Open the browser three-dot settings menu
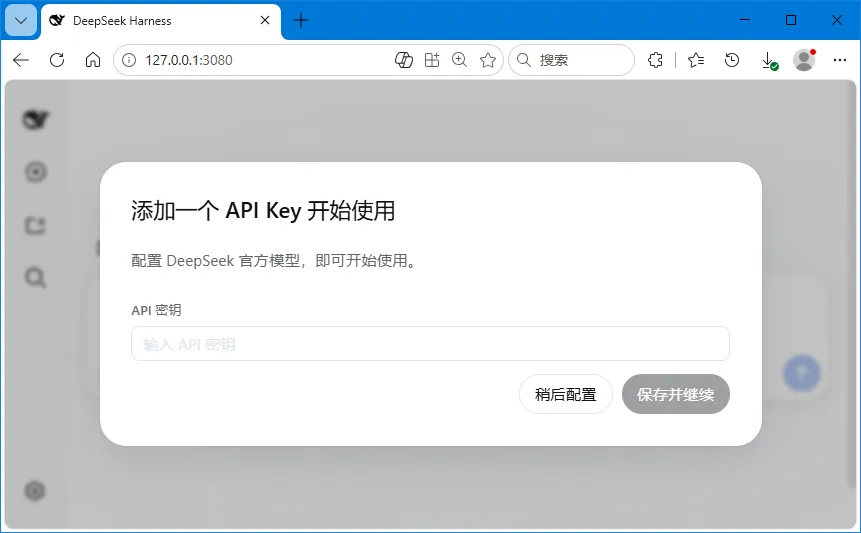This screenshot has height=533, width=861. tap(840, 60)
